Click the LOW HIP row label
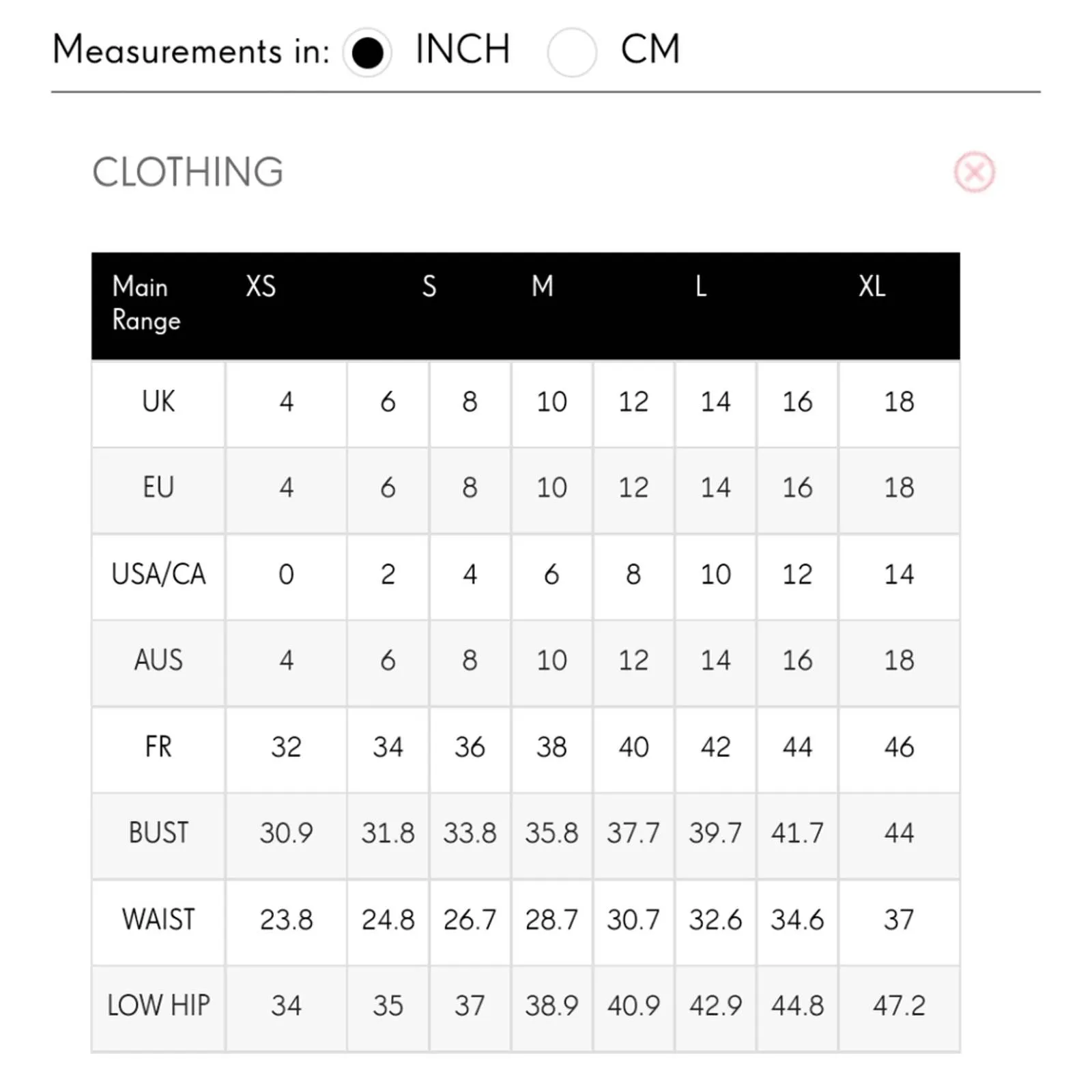 click(x=158, y=1005)
